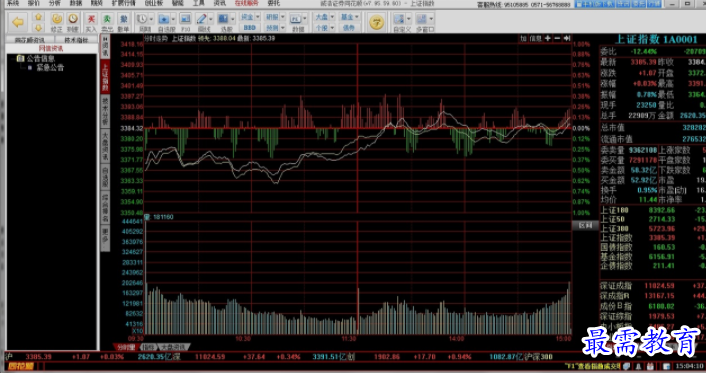
Task: Click the yellow back arrow icon
Action: coord(18,22)
